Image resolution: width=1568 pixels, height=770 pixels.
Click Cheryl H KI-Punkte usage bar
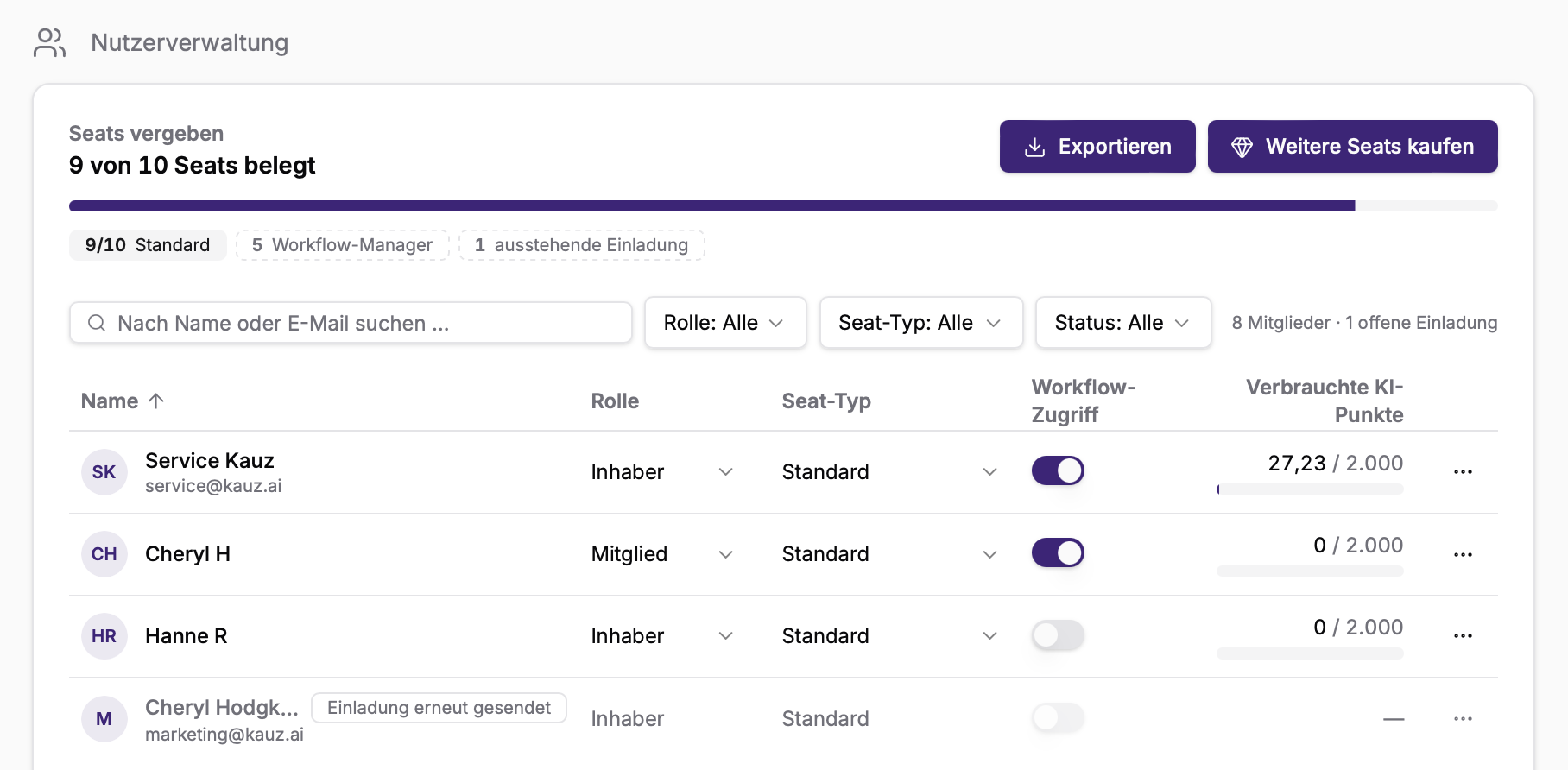pyautogui.click(x=1310, y=571)
